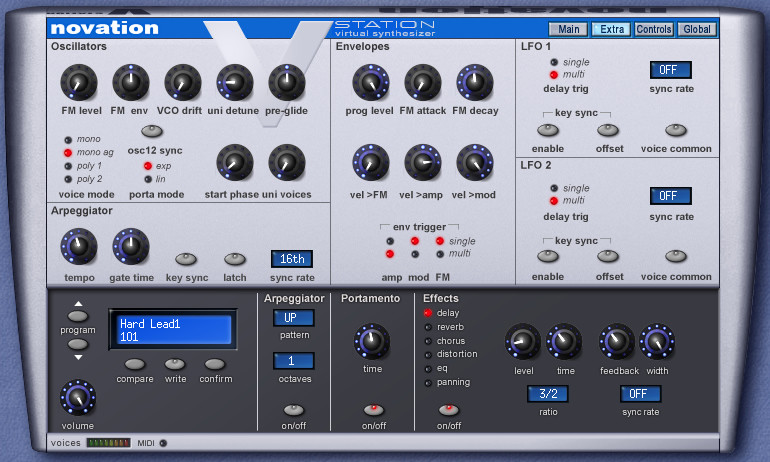The width and height of the screenshot is (770, 462).
Task: Click the effects feedback knob
Action: tap(617, 341)
